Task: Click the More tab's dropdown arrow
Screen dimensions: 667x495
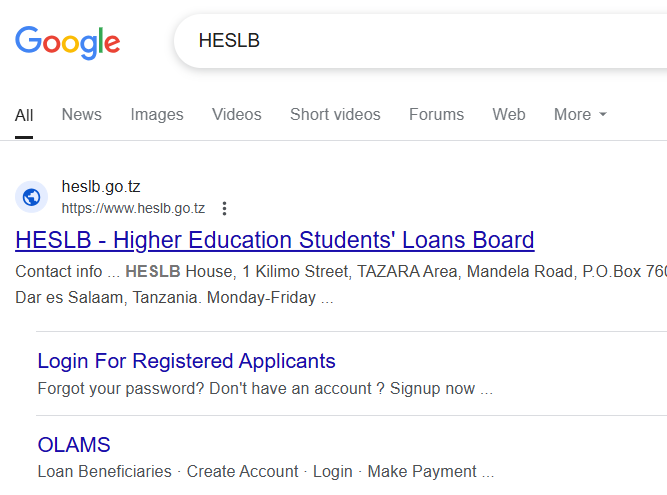Action: coord(602,114)
